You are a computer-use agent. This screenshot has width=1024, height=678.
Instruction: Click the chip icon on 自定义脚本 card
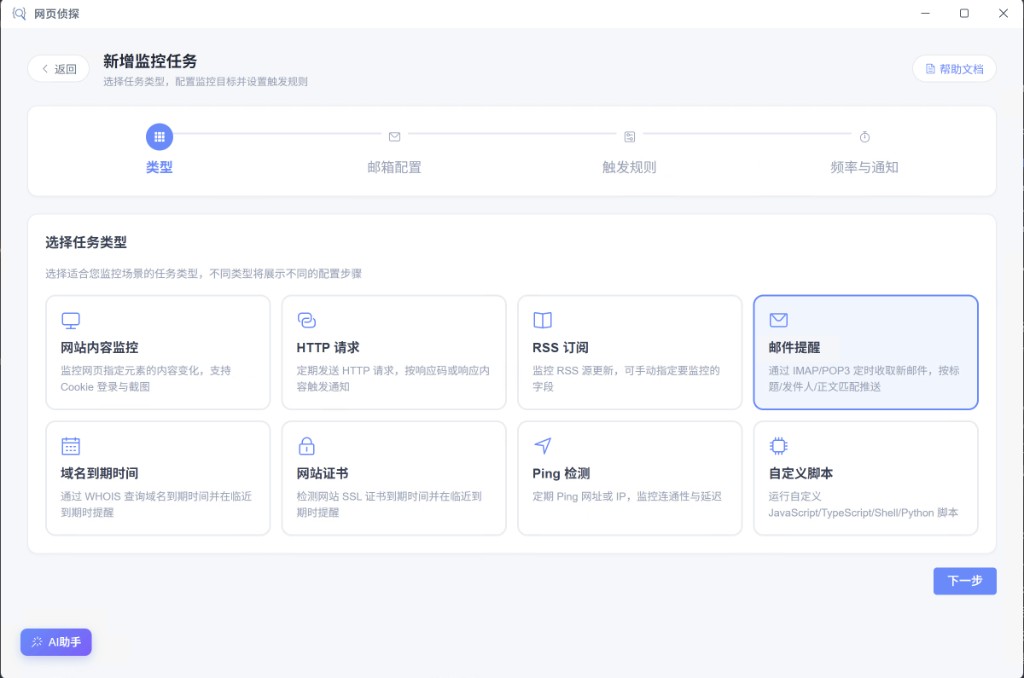tap(778, 446)
